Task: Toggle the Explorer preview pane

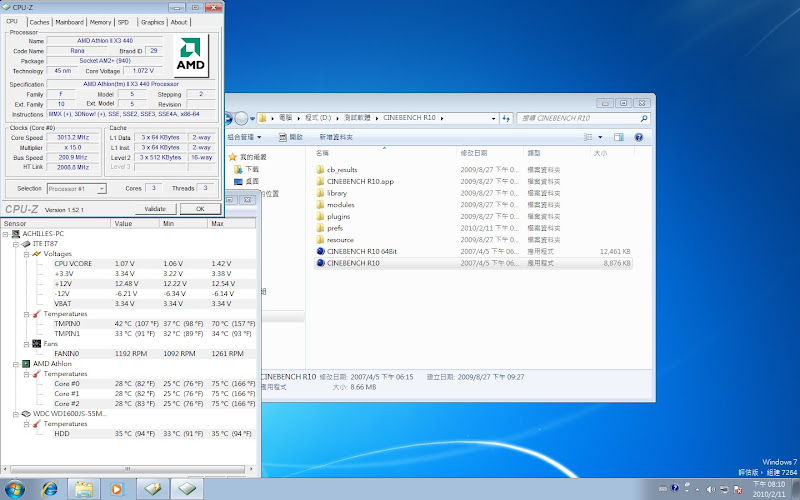Action: coord(619,137)
